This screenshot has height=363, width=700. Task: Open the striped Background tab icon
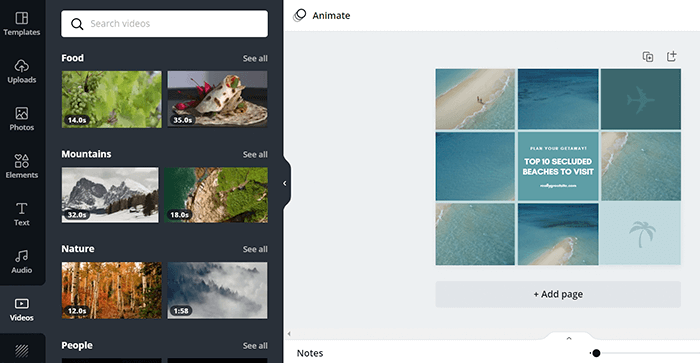pyautogui.click(x=21, y=351)
